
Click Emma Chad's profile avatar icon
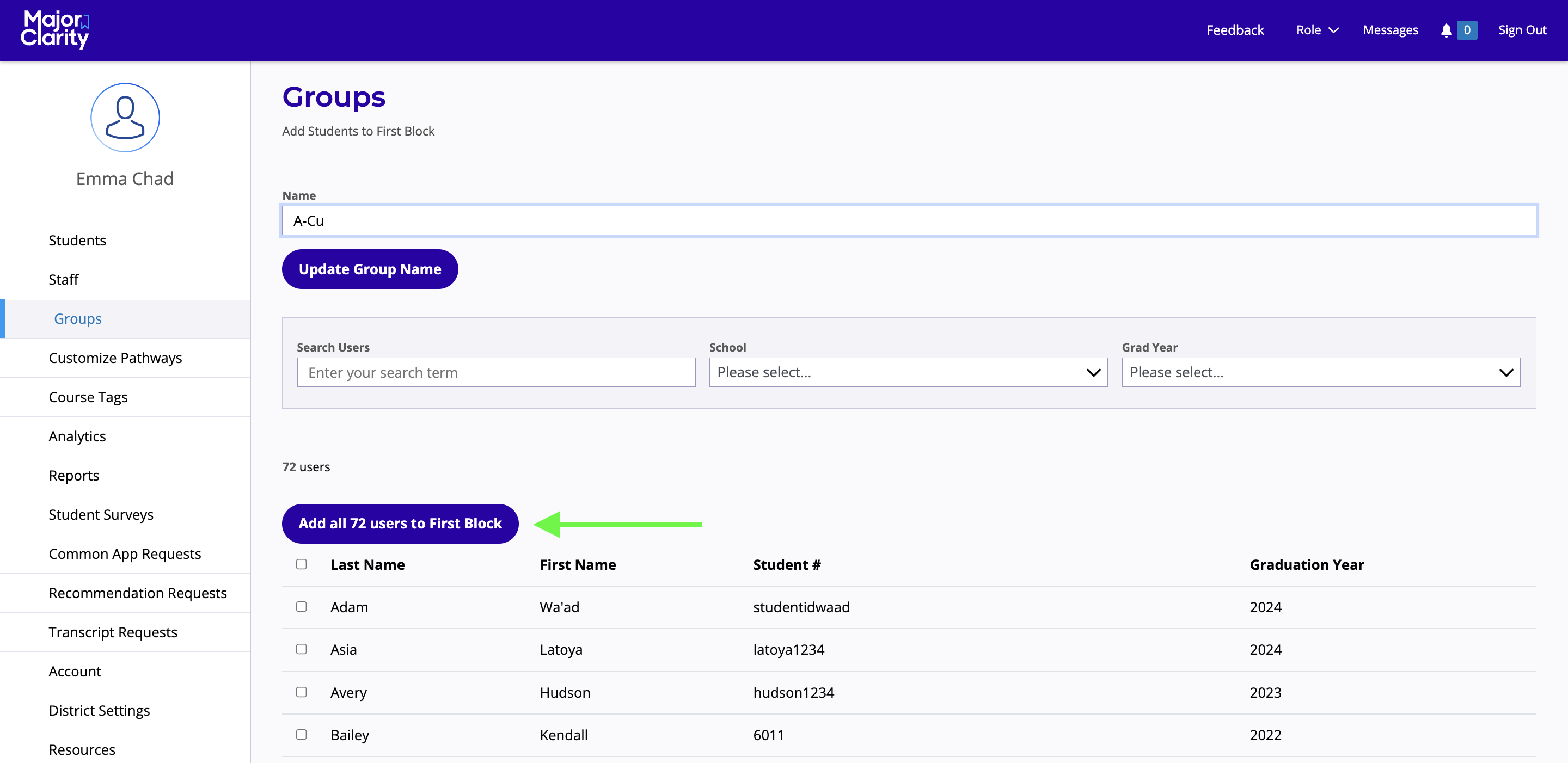click(125, 118)
